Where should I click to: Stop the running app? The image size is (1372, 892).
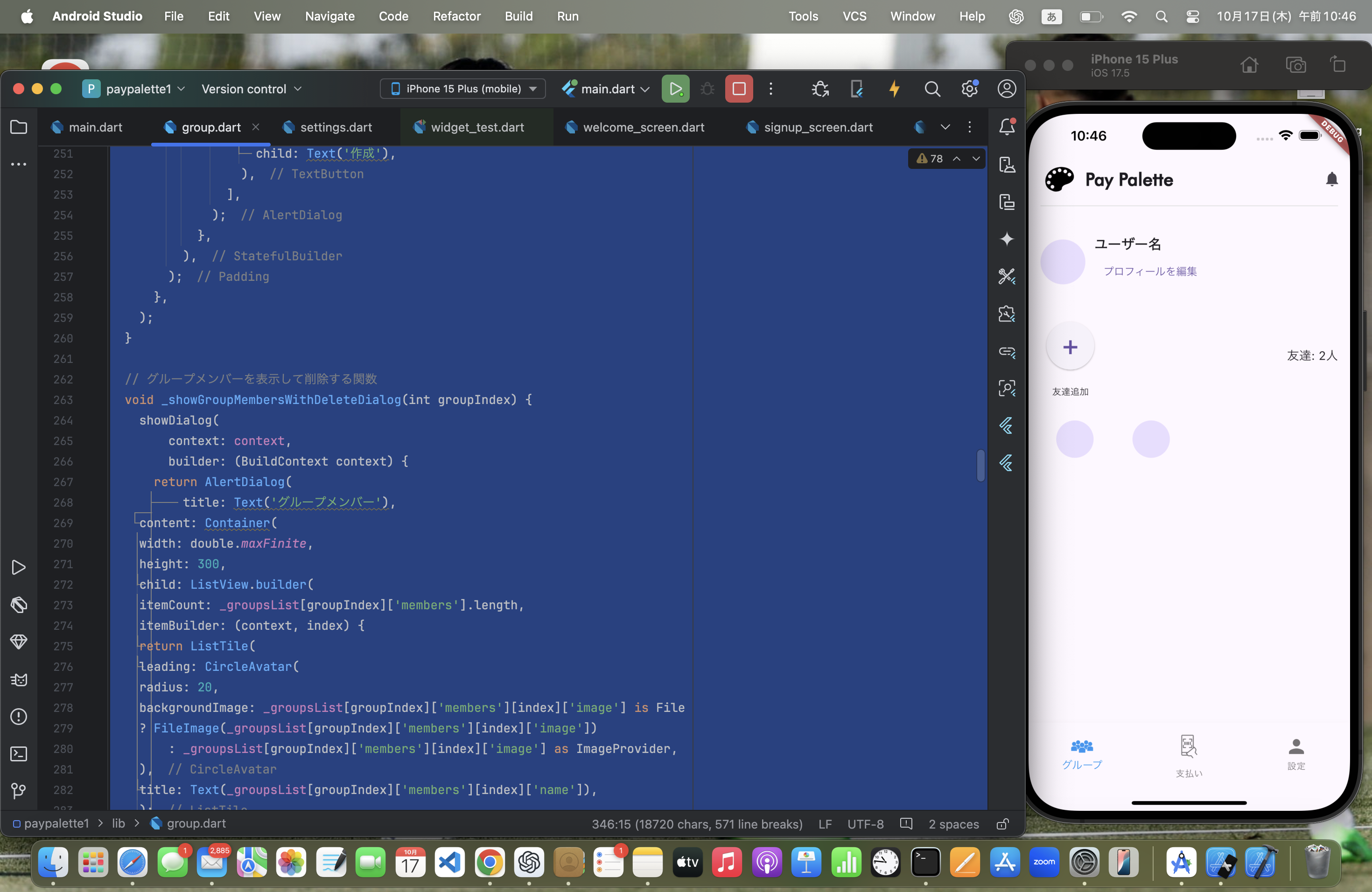point(738,89)
